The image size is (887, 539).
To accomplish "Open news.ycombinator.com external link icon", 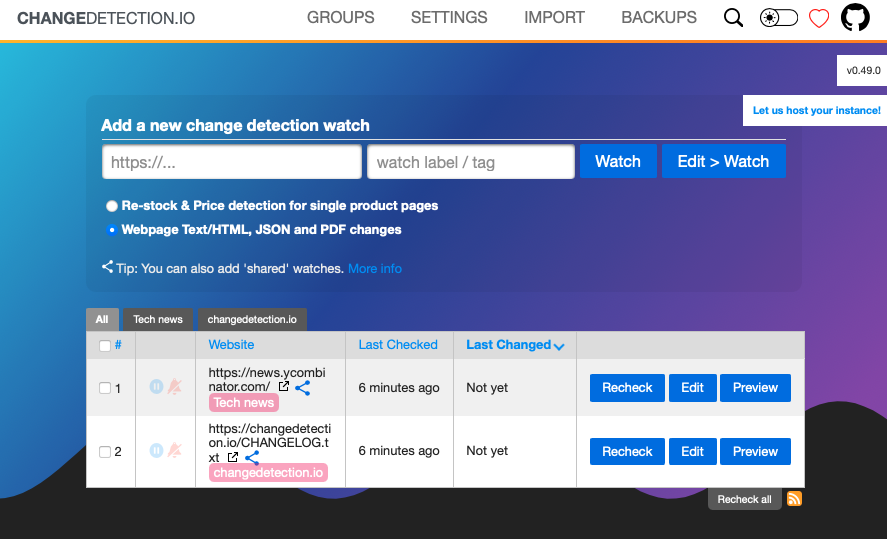I will click(x=283, y=386).
